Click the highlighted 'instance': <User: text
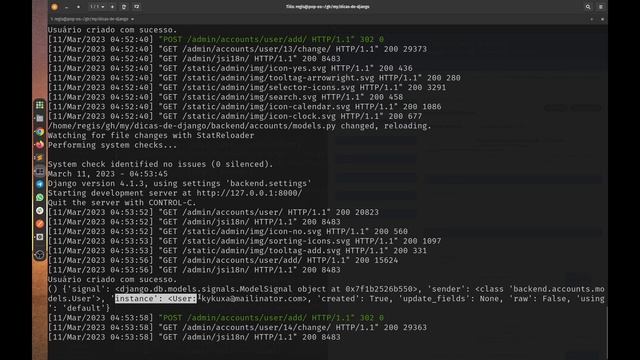This screenshot has height=360, width=640. click(x=156, y=299)
